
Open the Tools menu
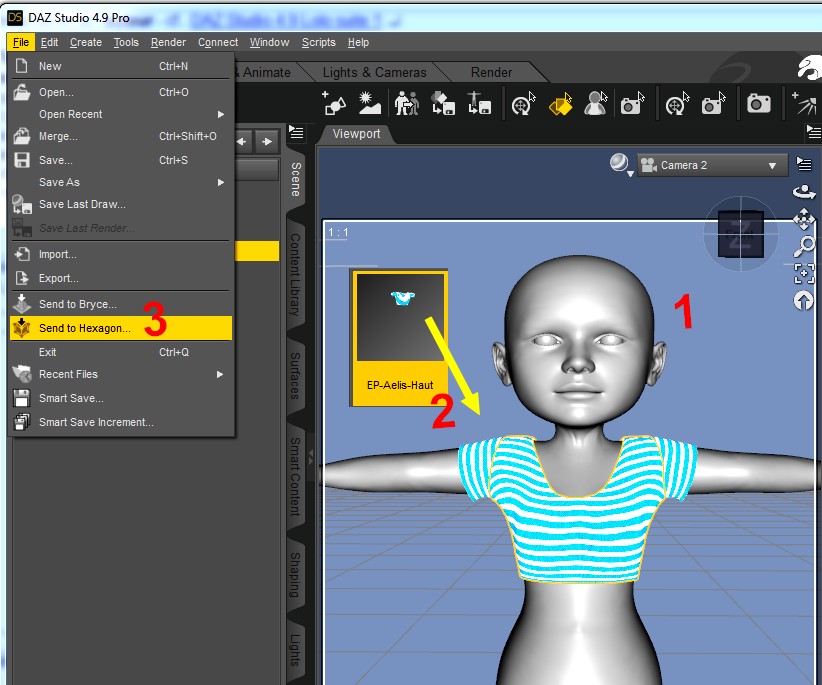tap(126, 42)
